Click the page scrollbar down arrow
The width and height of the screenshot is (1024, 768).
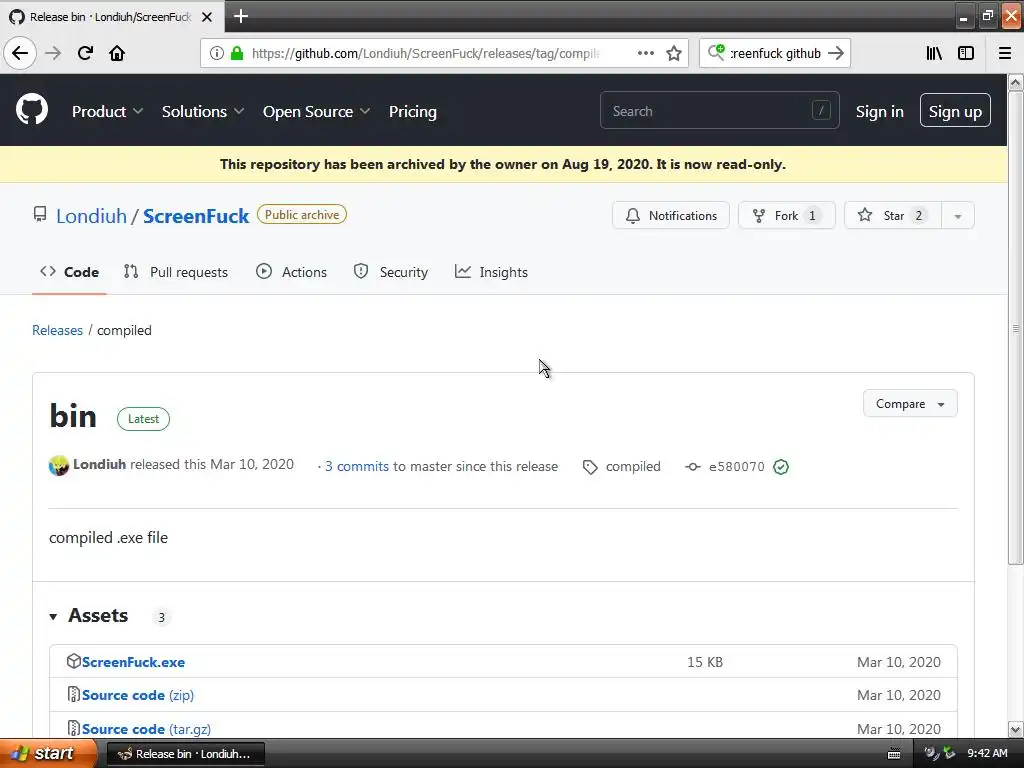tap(1016, 729)
